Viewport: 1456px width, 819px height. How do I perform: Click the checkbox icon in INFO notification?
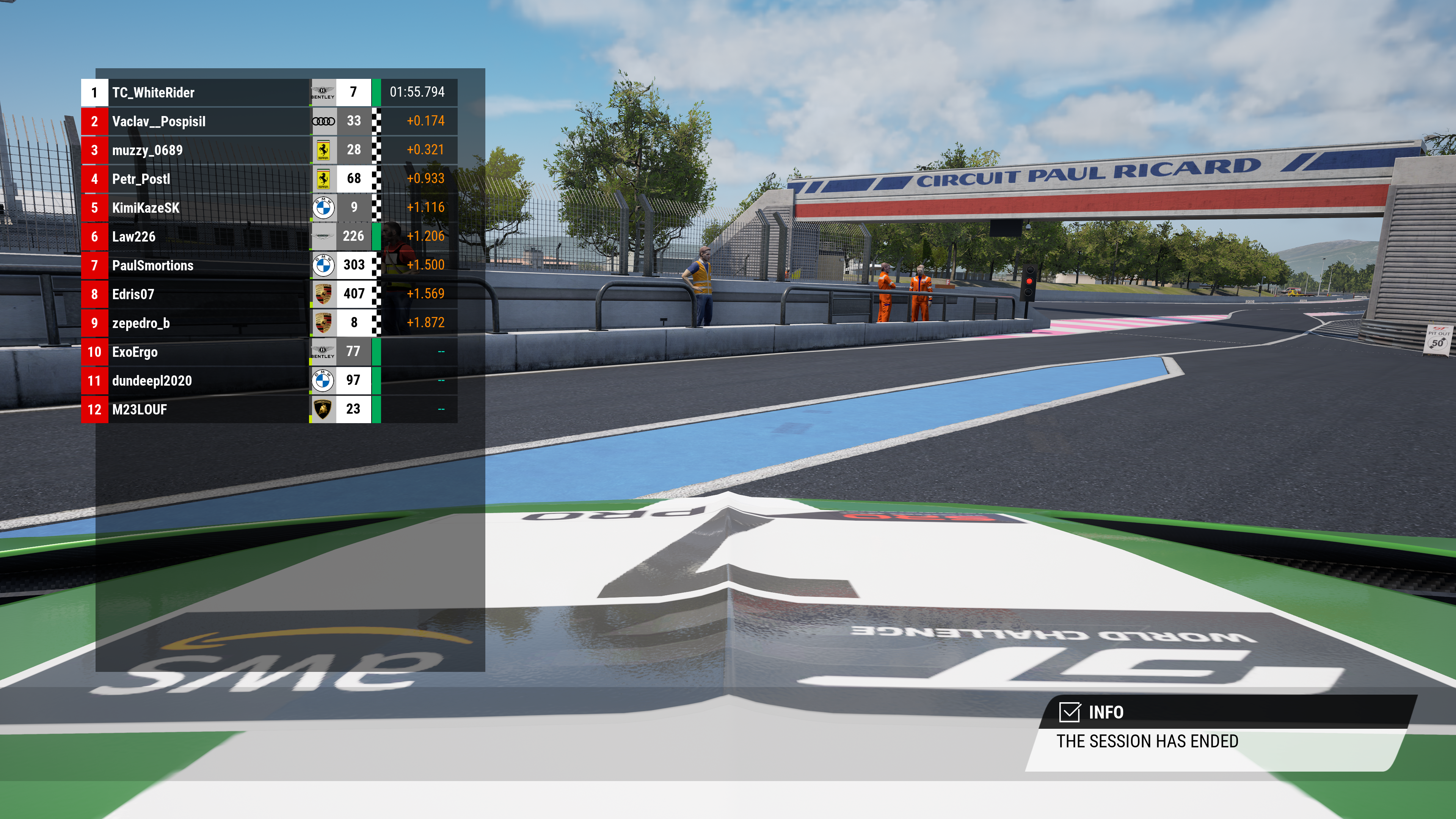coord(1069,712)
